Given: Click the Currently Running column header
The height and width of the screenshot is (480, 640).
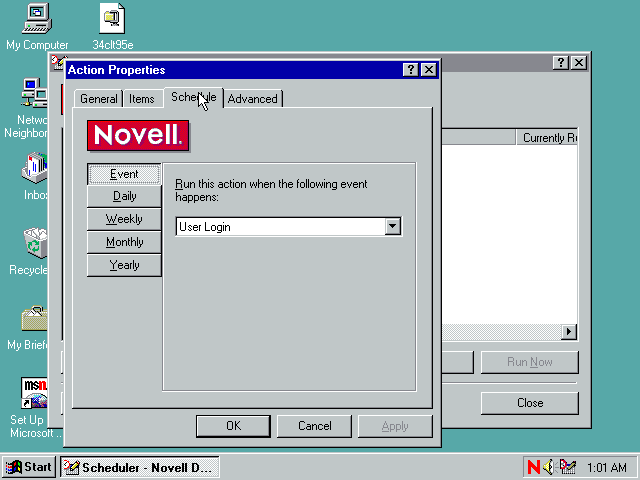Looking at the screenshot, I should 547,138.
